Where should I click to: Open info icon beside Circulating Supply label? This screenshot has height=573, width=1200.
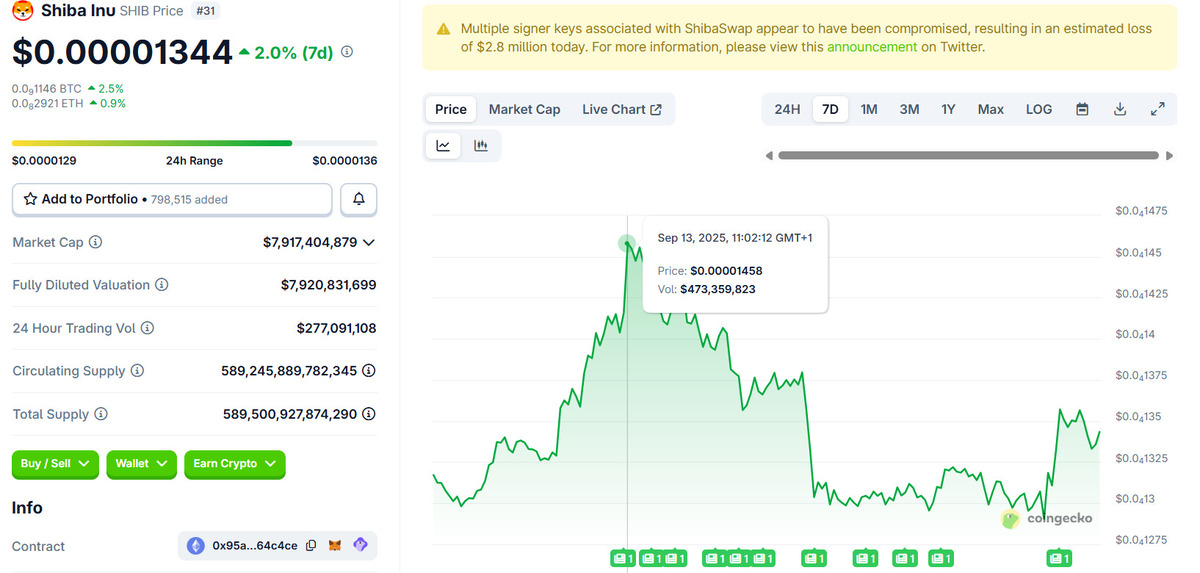pyautogui.click(x=138, y=371)
